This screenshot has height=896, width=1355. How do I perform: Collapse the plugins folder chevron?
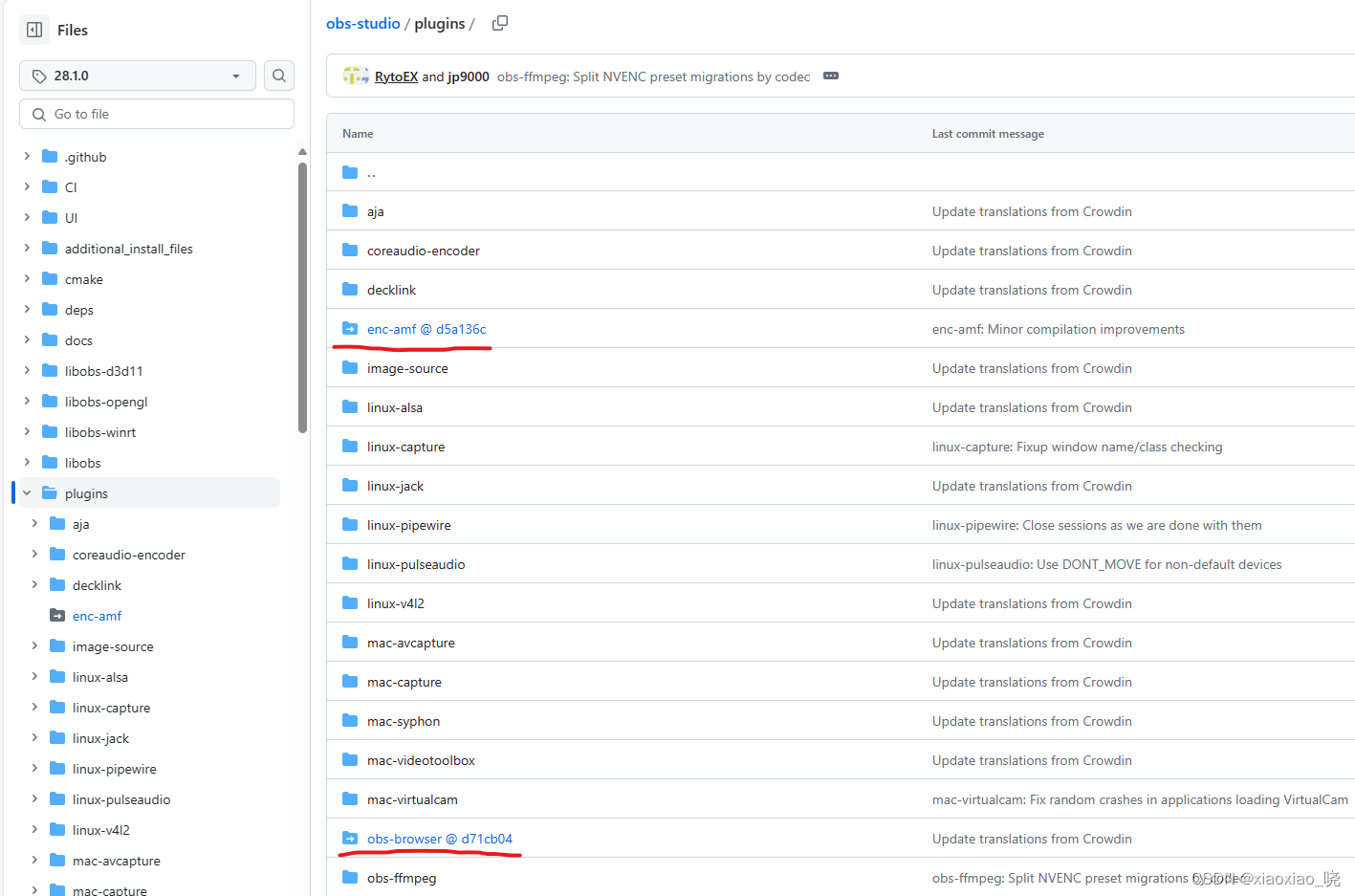click(x=27, y=492)
